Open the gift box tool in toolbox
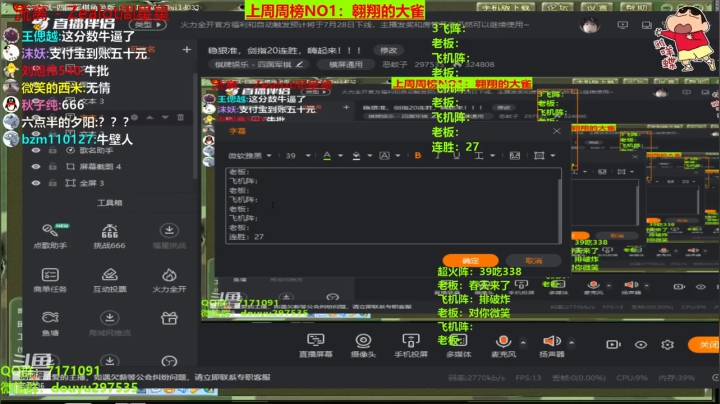The image size is (720, 404). (169, 318)
